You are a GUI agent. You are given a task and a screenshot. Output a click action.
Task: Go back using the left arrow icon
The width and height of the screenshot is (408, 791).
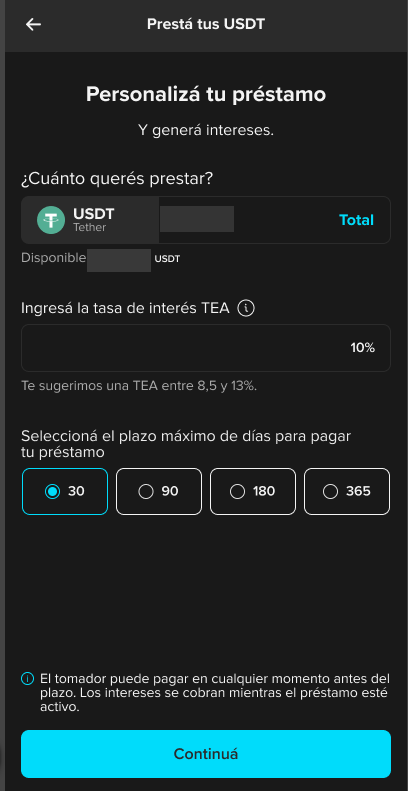coord(33,24)
